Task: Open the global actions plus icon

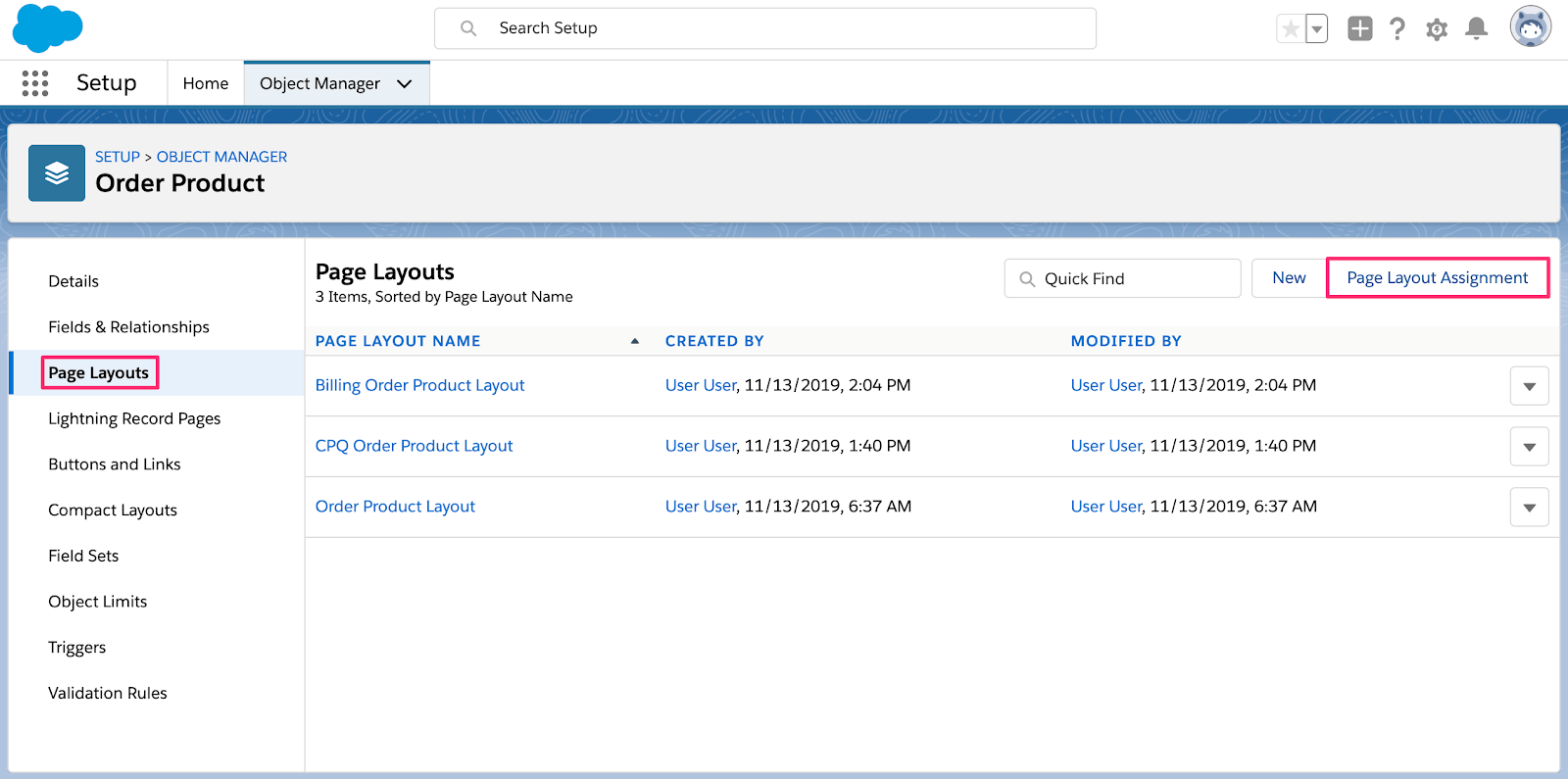Action: [x=1359, y=28]
